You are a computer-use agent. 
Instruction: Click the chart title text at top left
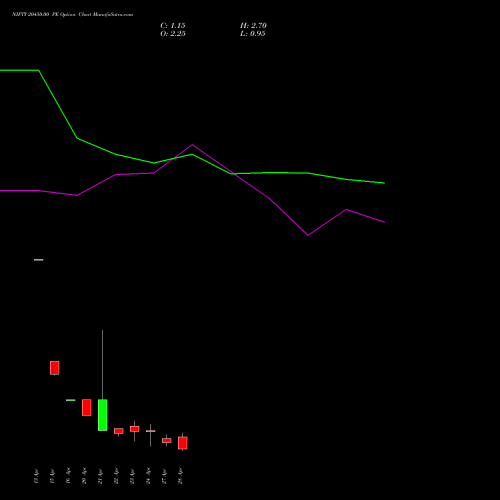coord(73,14)
